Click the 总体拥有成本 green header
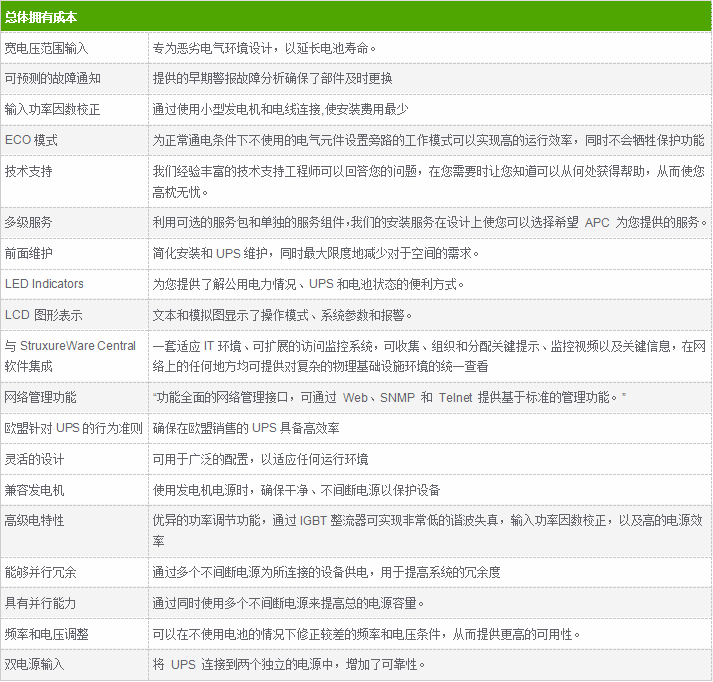713x682 pixels. (42, 17)
